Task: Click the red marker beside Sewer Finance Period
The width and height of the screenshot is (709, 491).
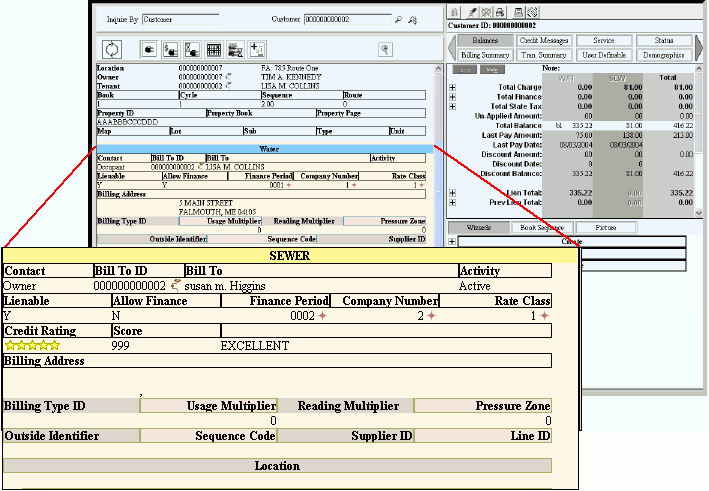Action: [322, 316]
